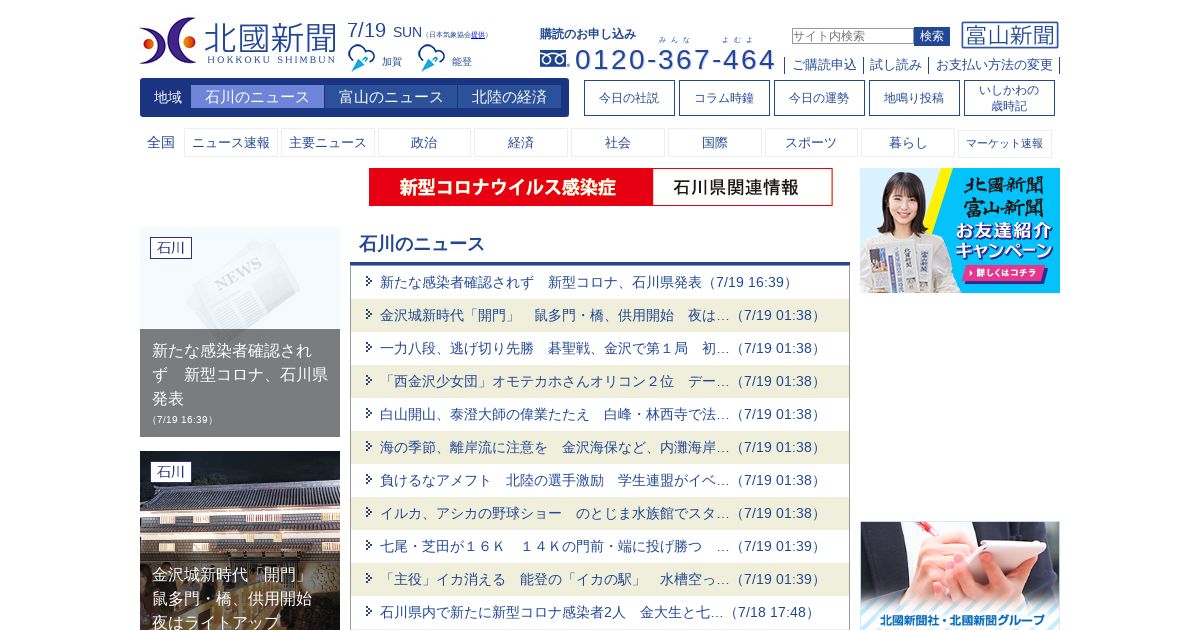The image size is (1200, 630).
Task: Open the newspaper thumbnail card 新たな感染者確認されず
Action: (x=240, y=332)
